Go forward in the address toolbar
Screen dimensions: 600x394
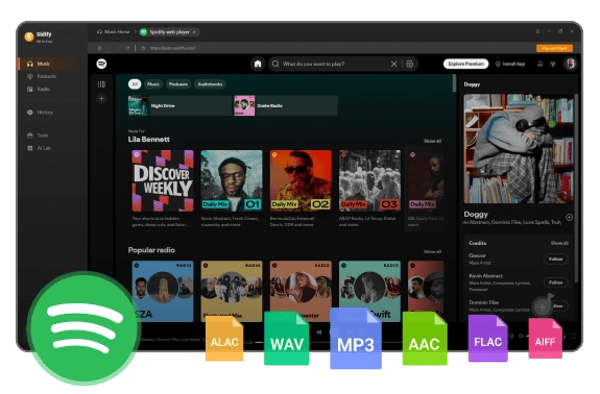click(x=118, y=48)
